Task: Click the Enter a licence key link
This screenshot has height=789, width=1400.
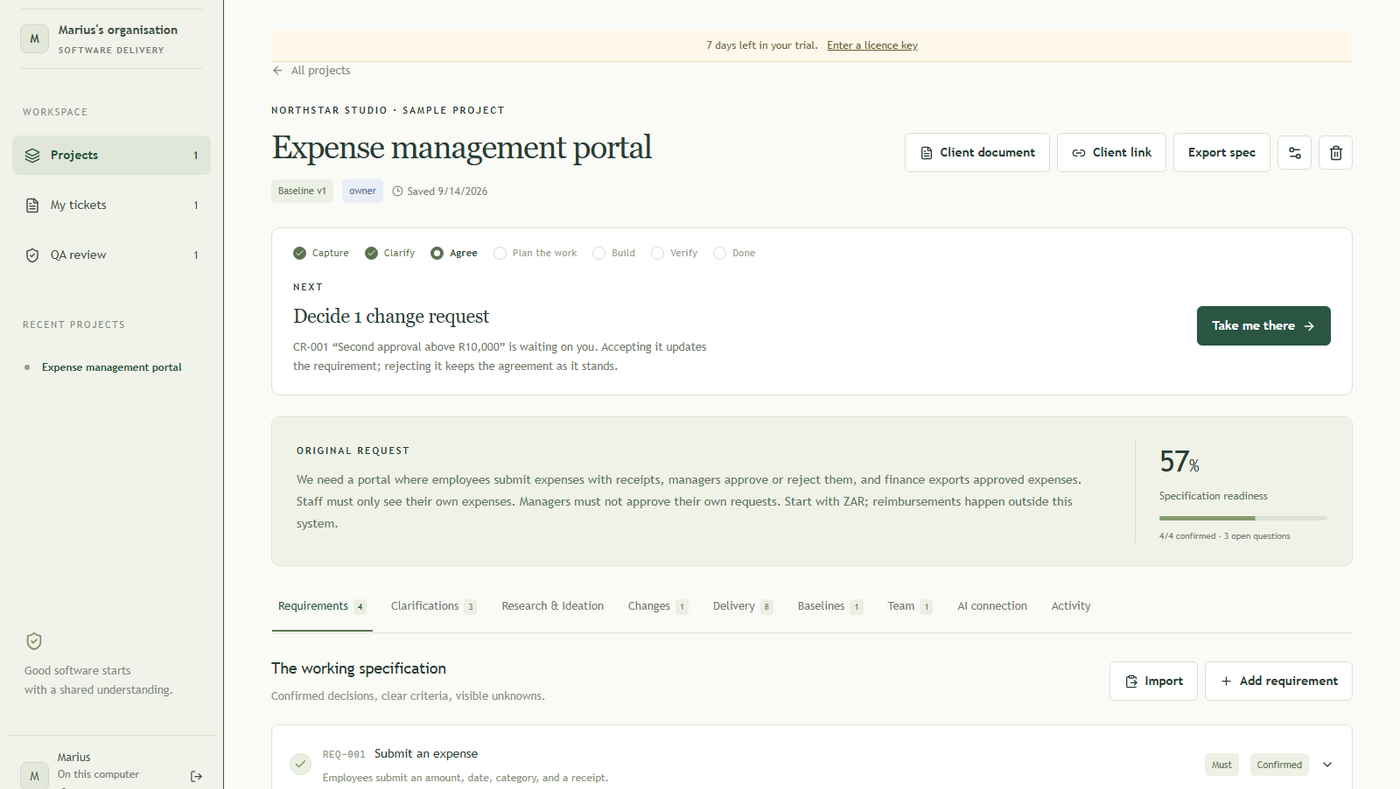Action: [872, 45]
